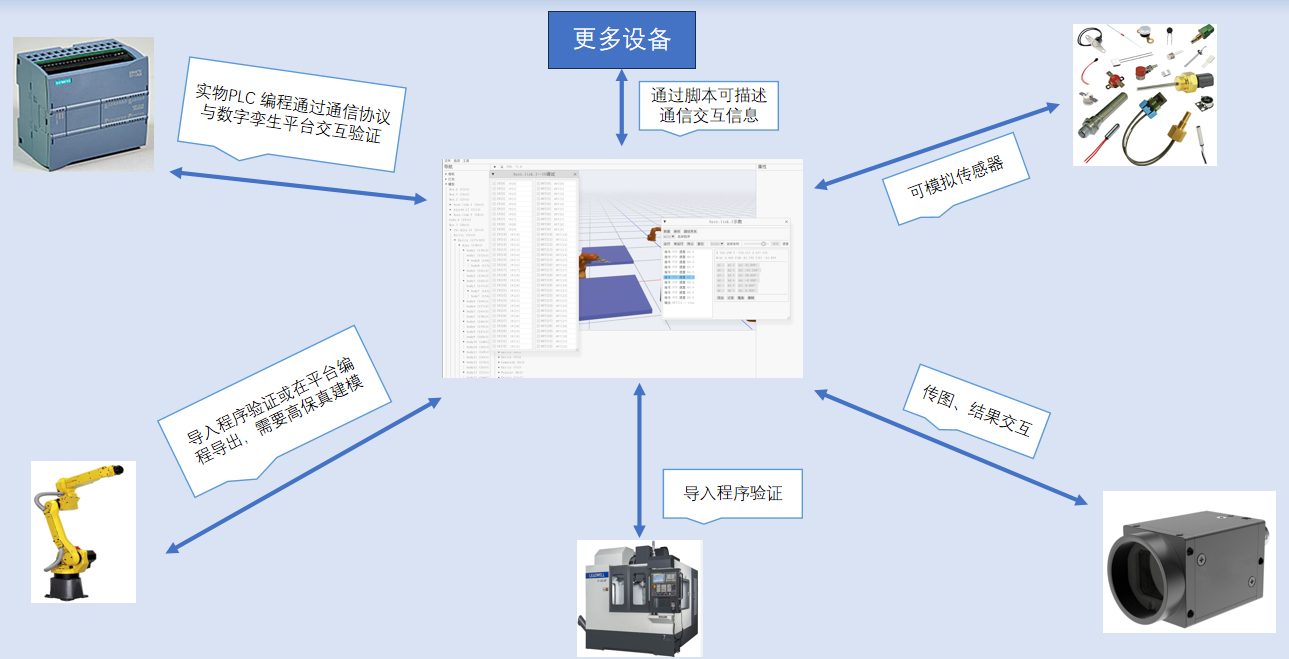The height and width of the screenshot is (659, 1289).
Task: Click the CNC machining center image
Action: (x=639, y=597)
